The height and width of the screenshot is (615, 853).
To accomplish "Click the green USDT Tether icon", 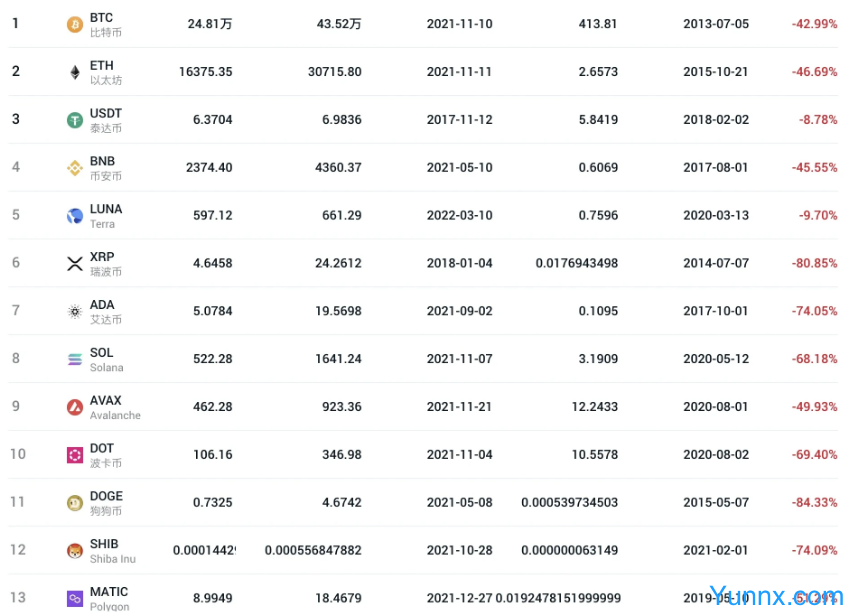I will [x=75, y=120].
